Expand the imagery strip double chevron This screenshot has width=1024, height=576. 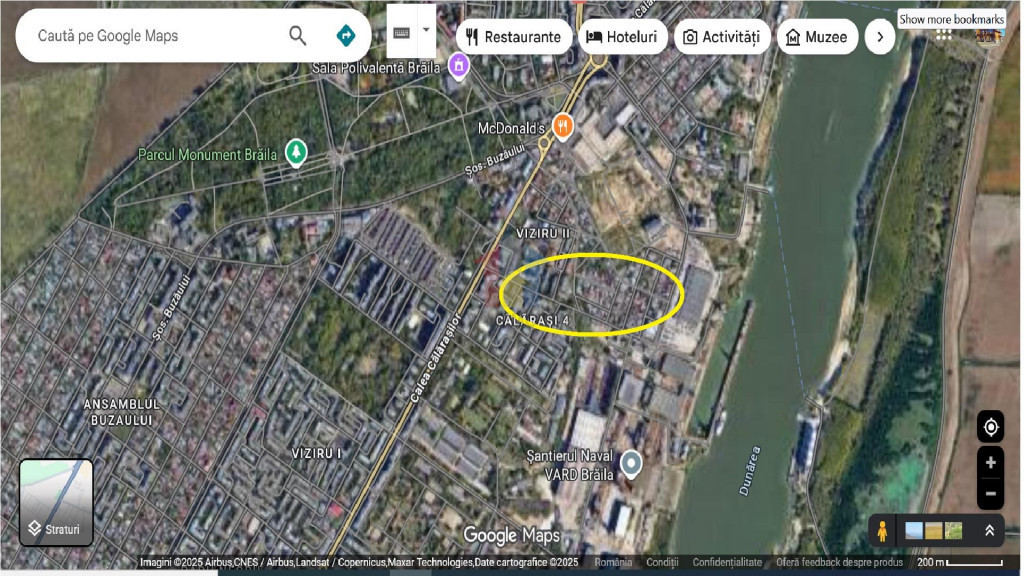[x=989, y=531]
